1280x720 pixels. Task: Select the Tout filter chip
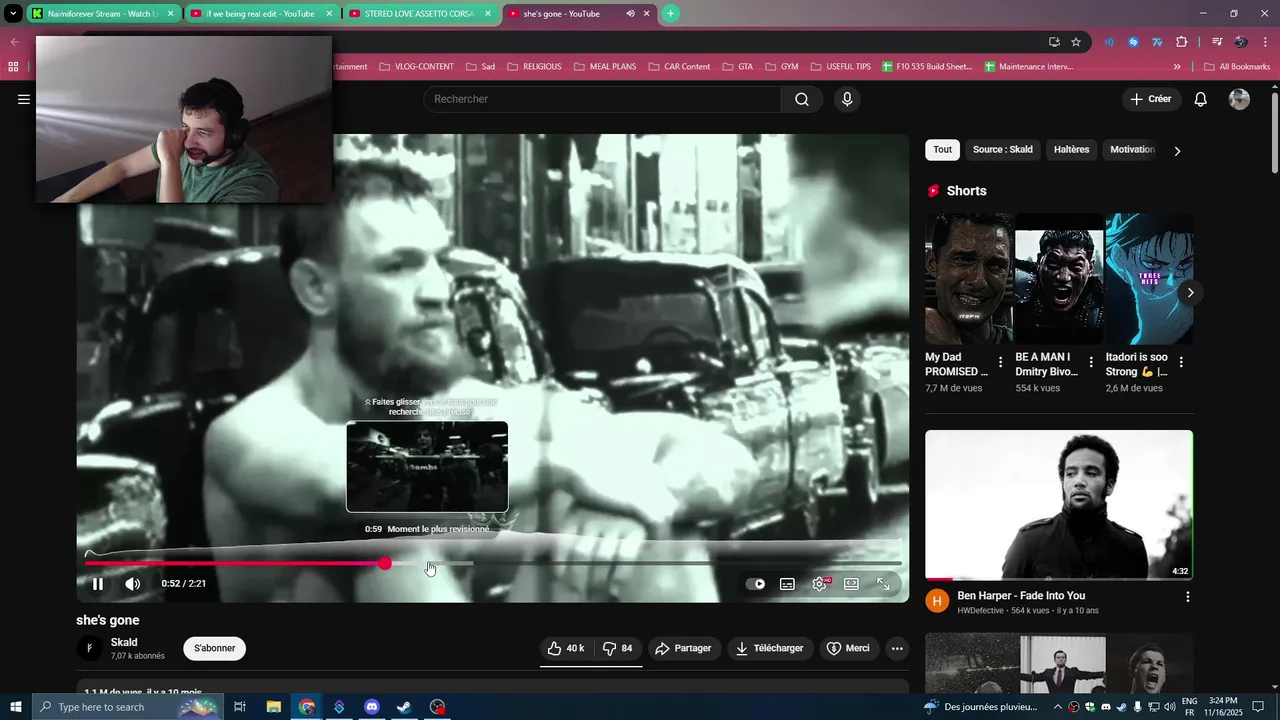942,150
